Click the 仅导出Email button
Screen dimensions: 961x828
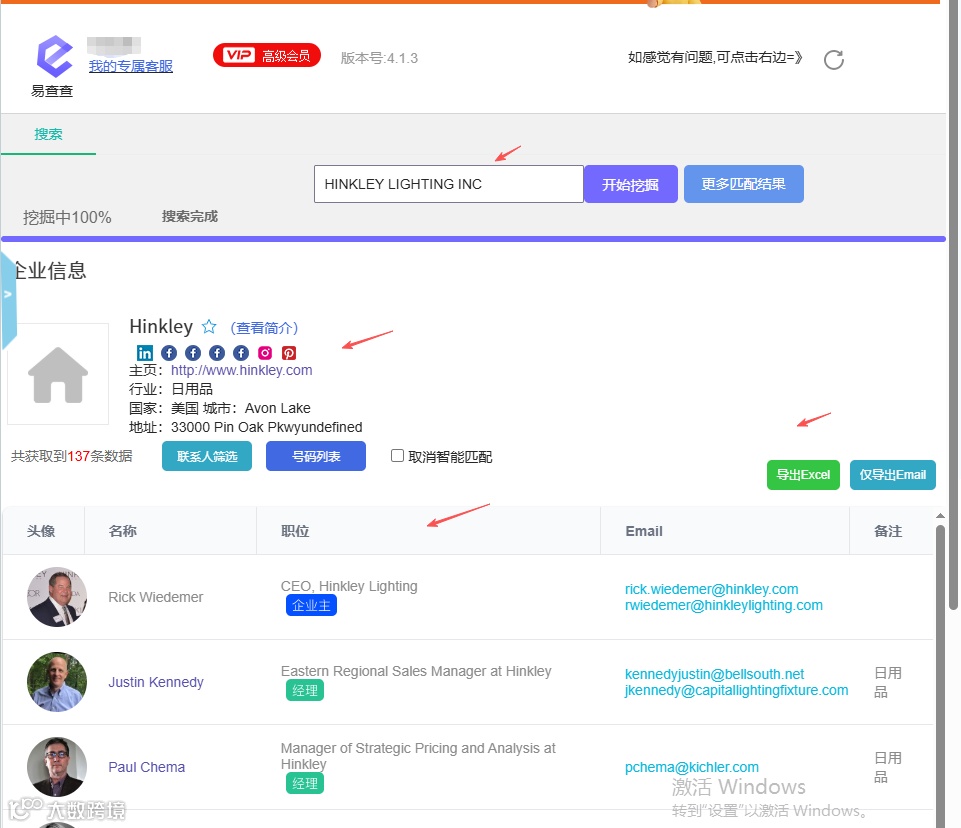tap(892, 474)
